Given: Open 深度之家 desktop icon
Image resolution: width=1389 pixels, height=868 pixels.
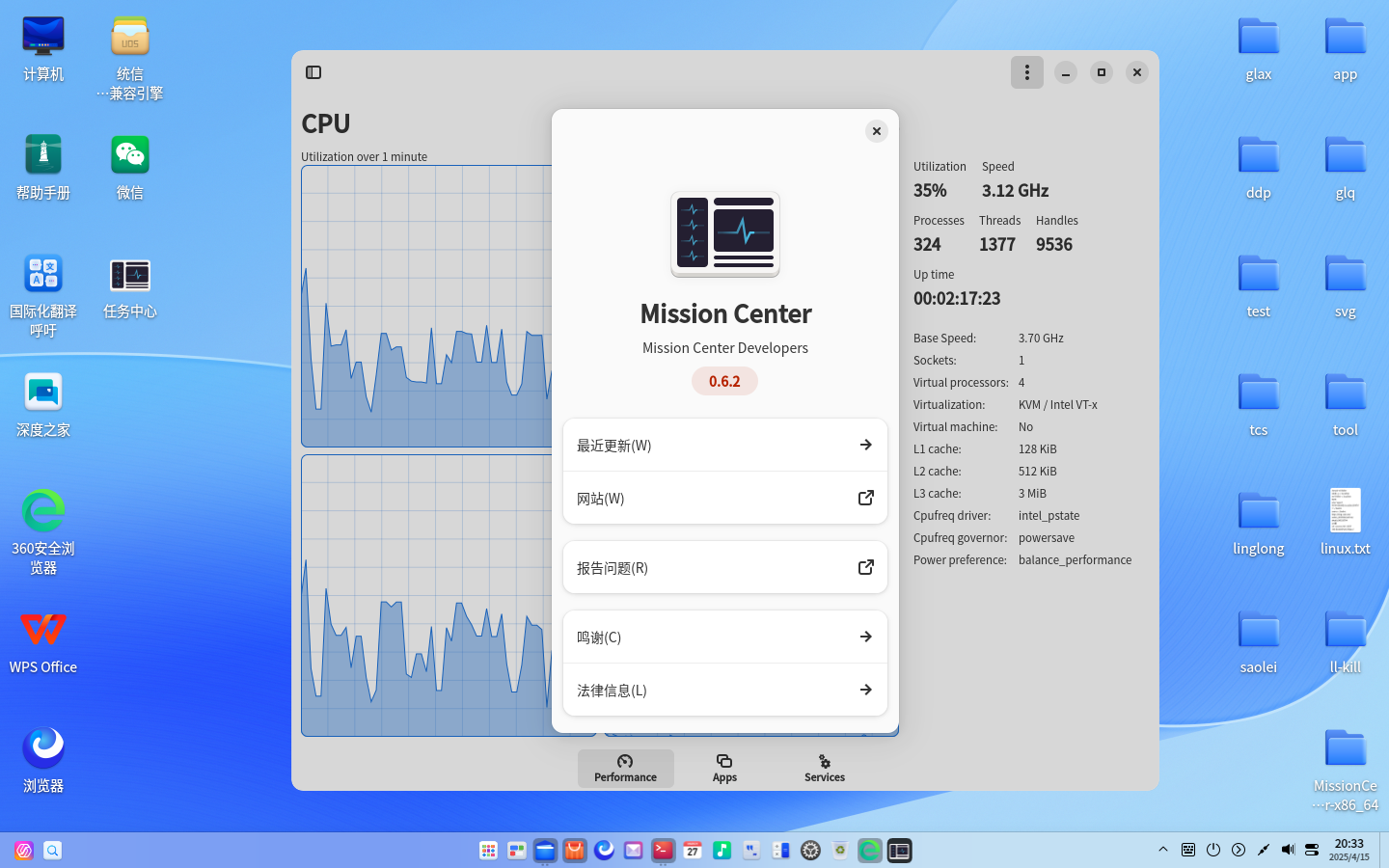Looking at the screenshot, I should tap(43, 405).
